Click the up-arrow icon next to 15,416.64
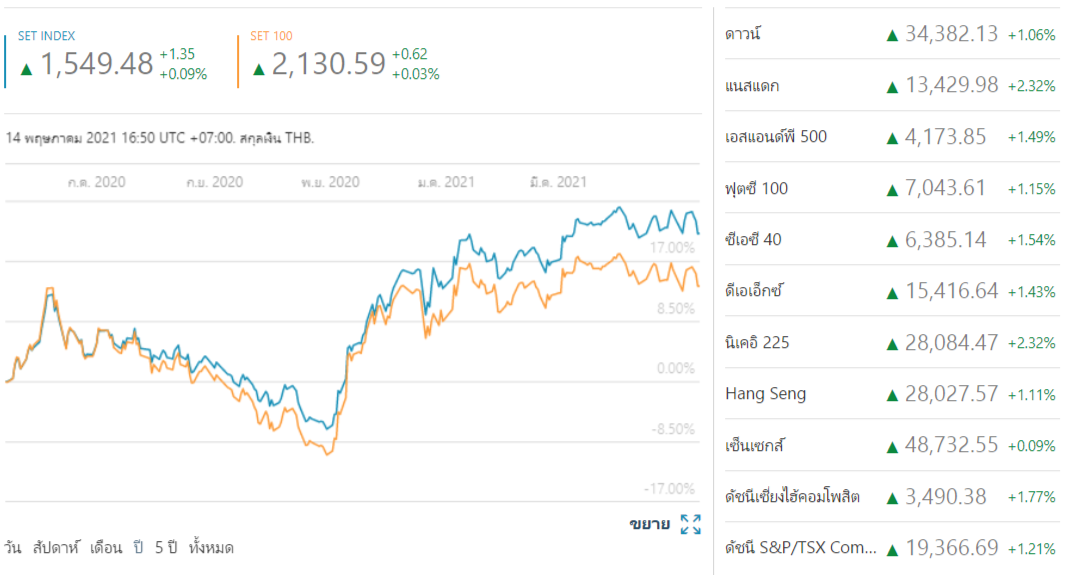 click(892, 292)
